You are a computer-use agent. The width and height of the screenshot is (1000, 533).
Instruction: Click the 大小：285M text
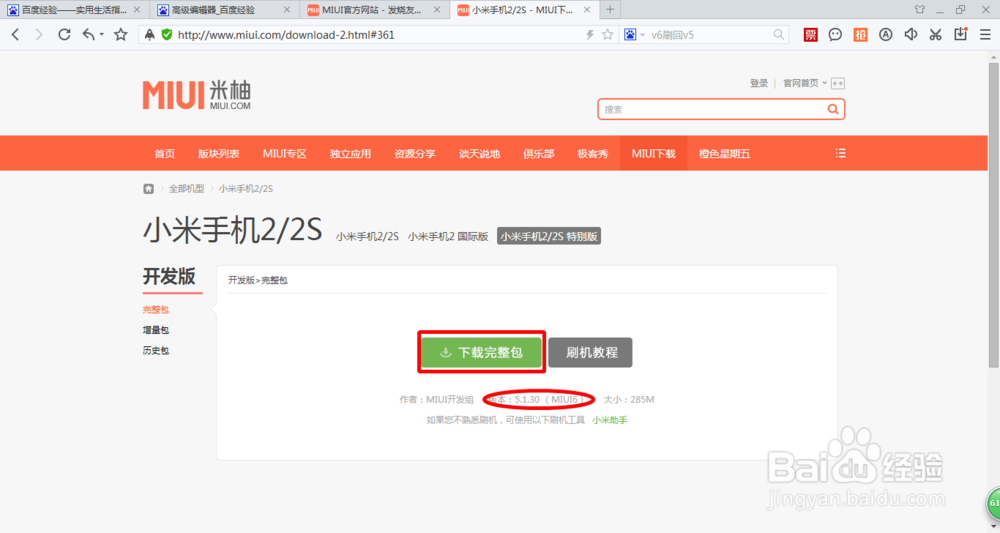pos(629,400)
